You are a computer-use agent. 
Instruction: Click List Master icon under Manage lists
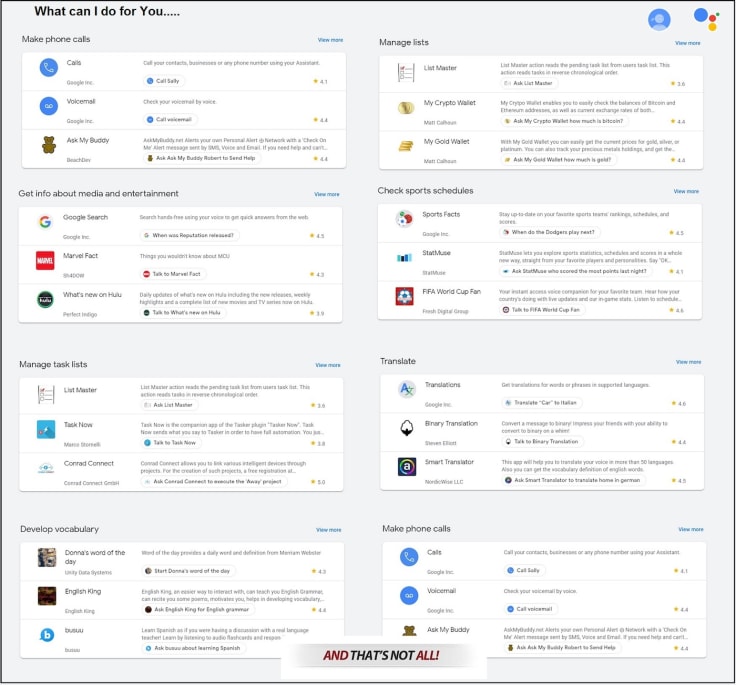(406, 73)
